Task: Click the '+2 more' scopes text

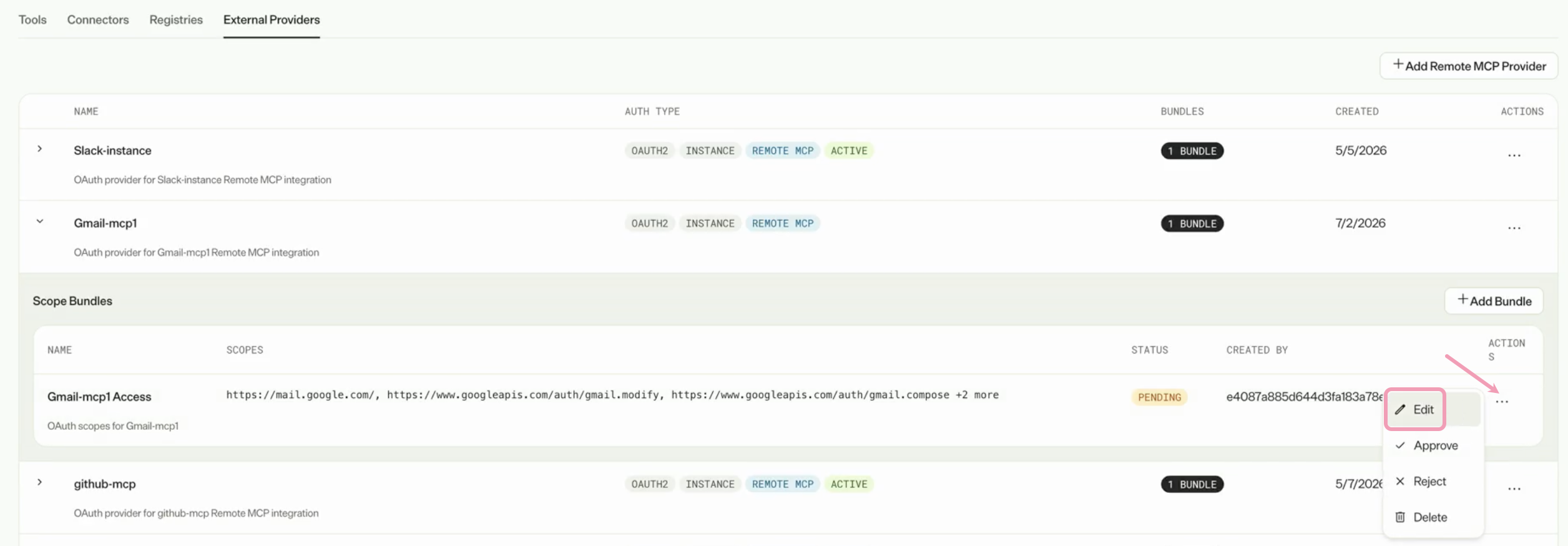Action: (x=977, y=395)
